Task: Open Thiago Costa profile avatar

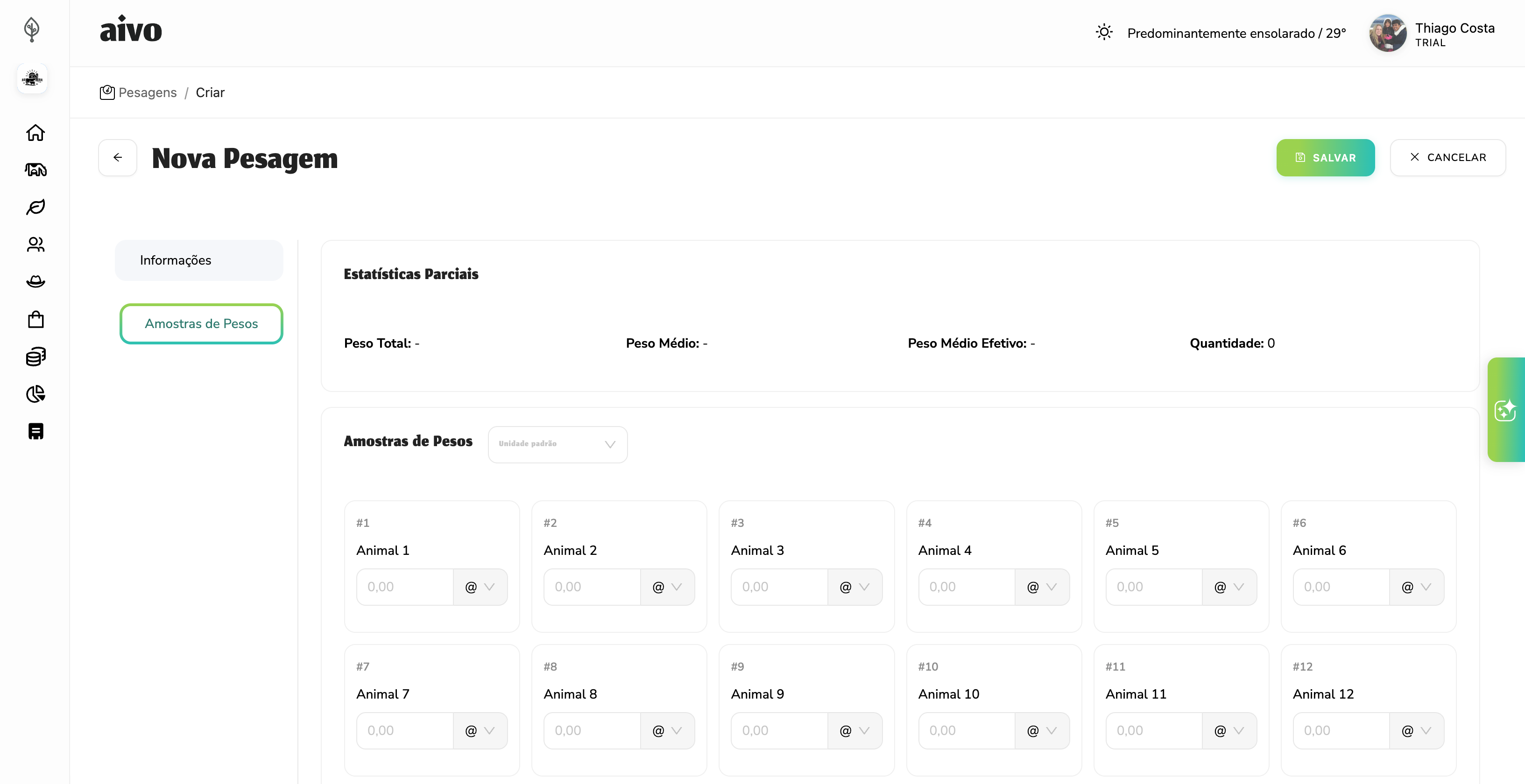Action: tap(1388, 33)
